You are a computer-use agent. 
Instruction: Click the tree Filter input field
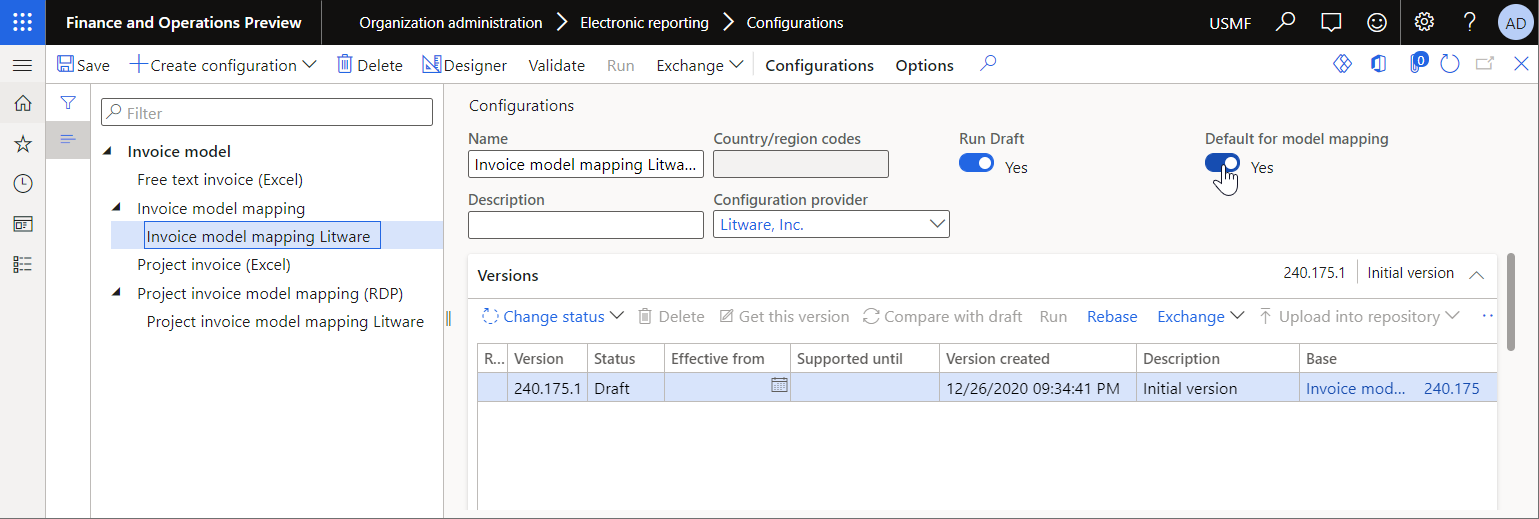(267, 112)
